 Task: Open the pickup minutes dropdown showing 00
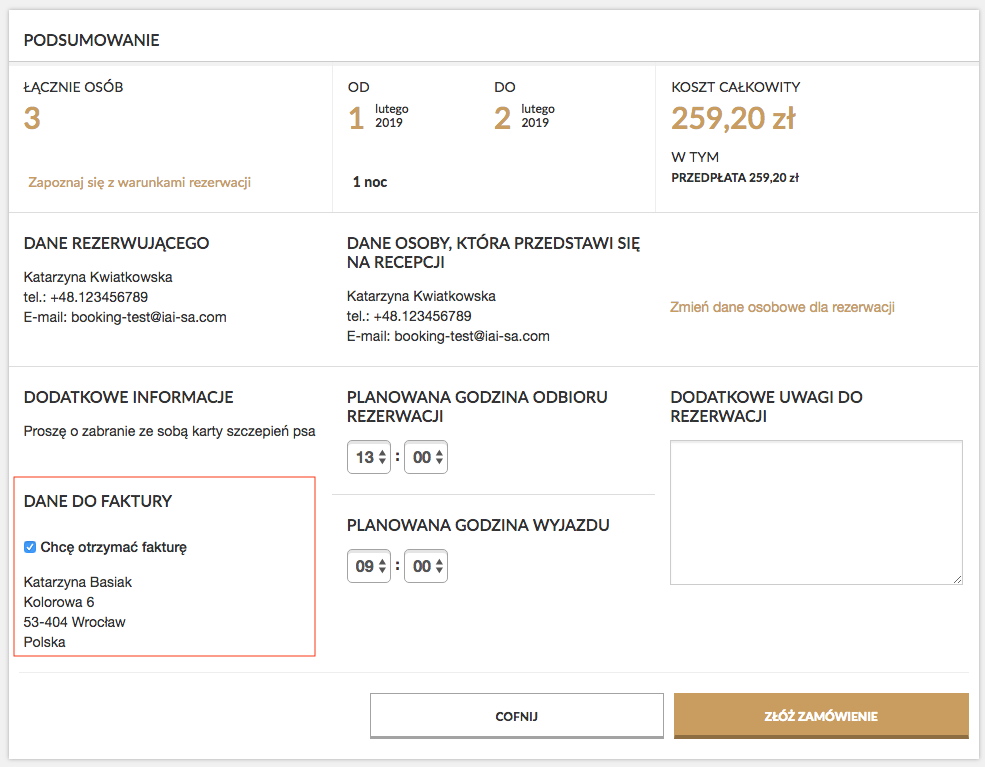click(x=426, y=457)
